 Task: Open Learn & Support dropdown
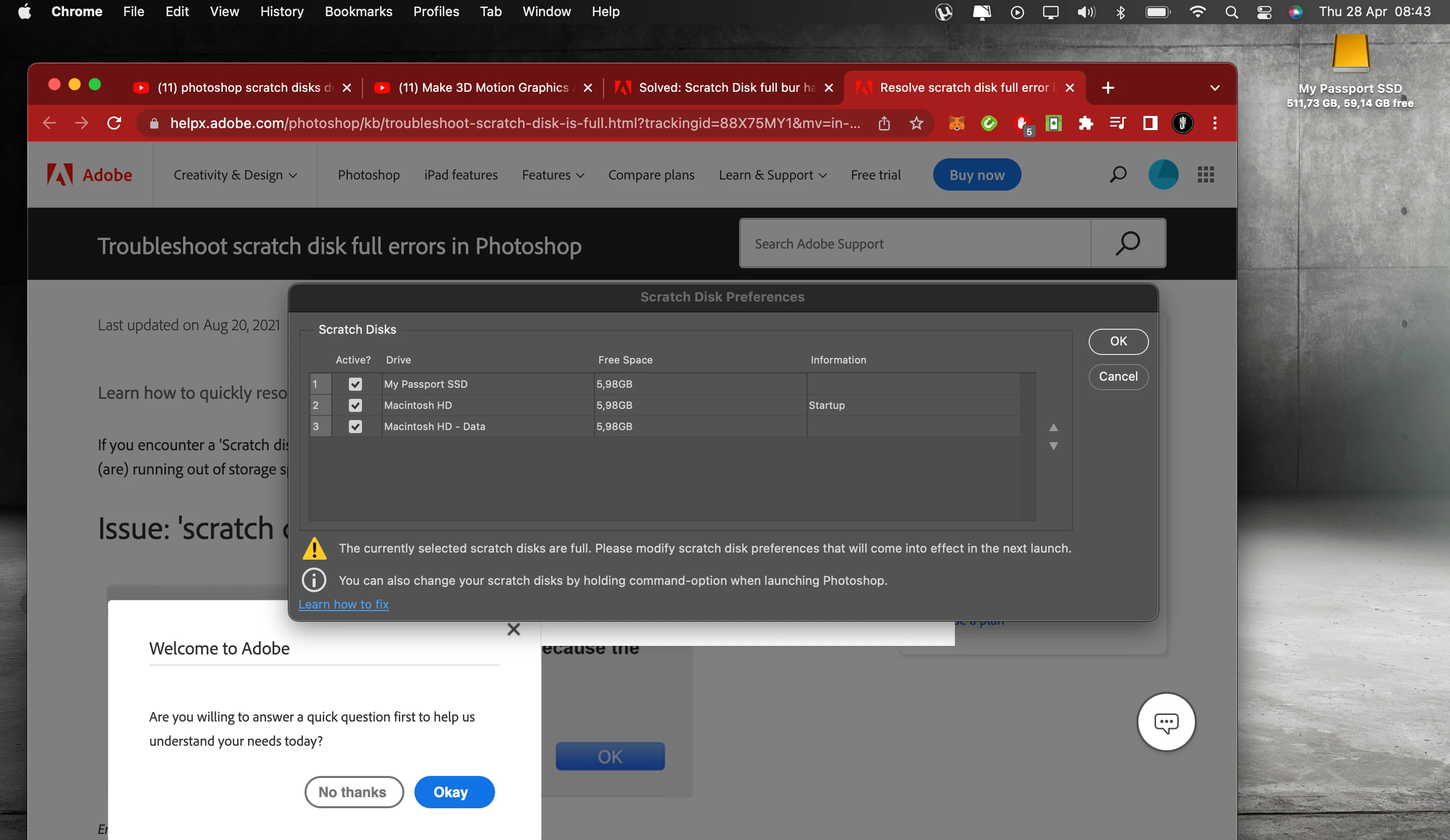pos(772,175)
